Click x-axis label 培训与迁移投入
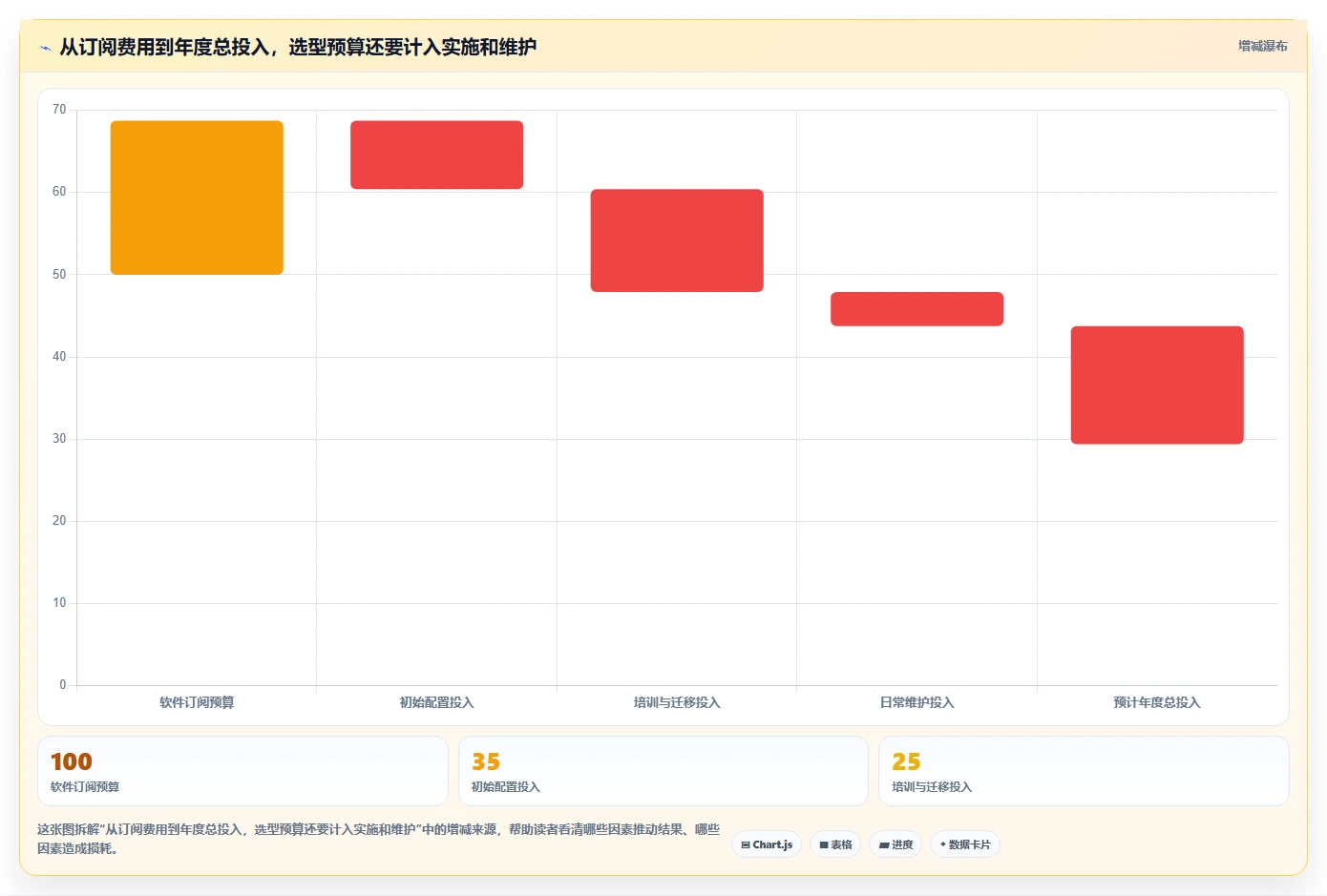 (x=677, y=702)
